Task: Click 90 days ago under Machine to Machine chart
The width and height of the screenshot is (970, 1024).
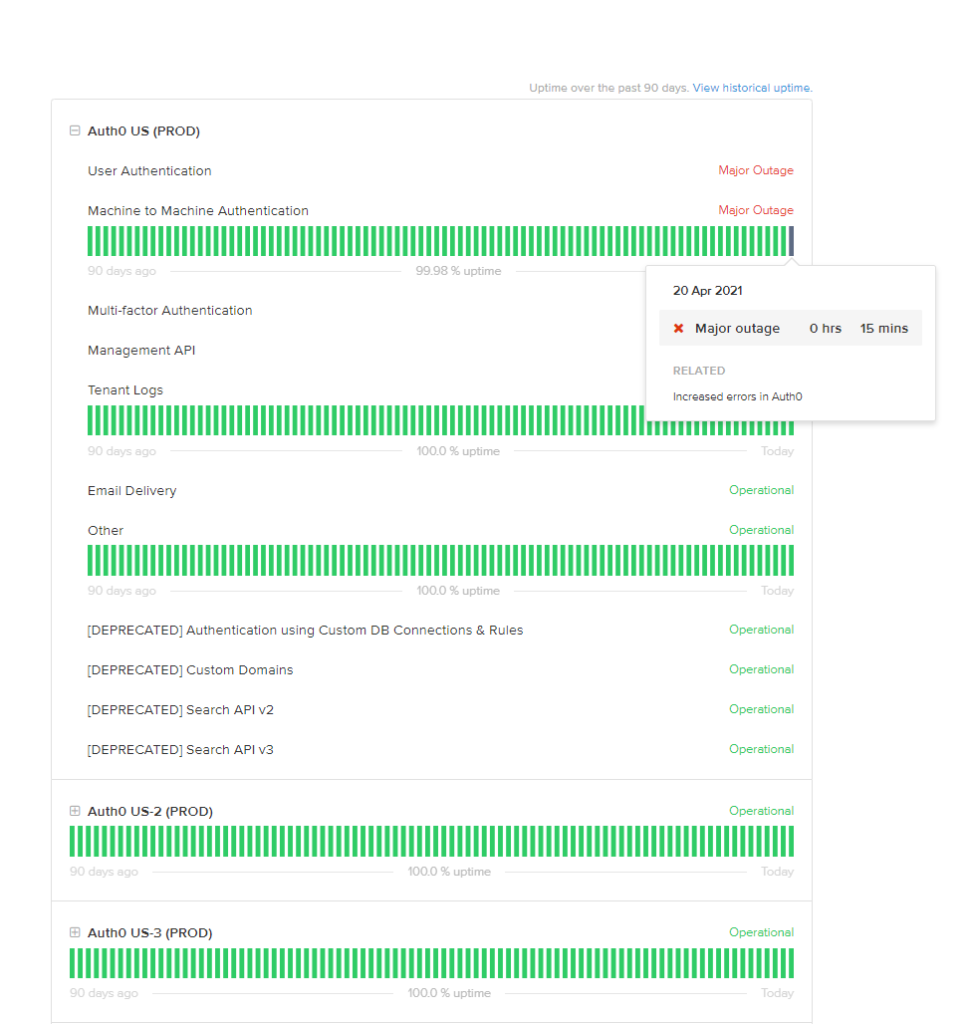Action: pos(121,271)
